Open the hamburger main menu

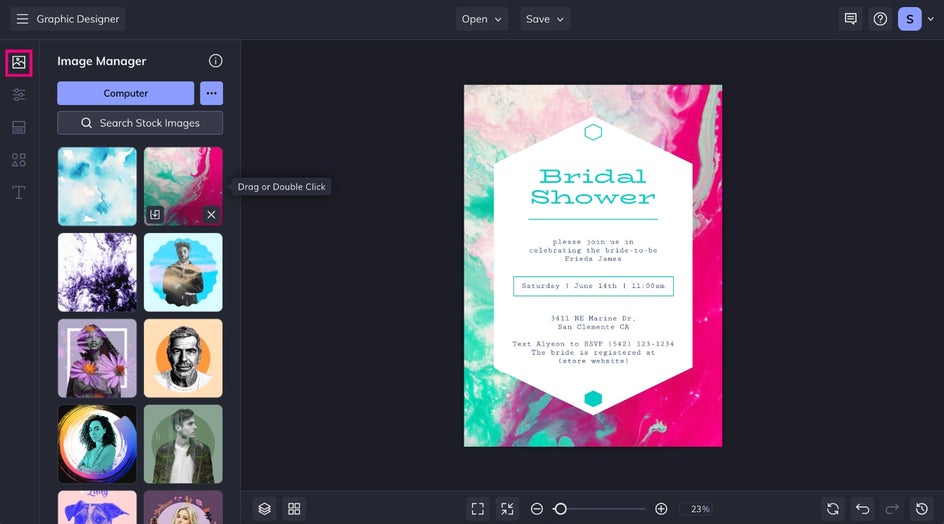click(x=22, y=19)
